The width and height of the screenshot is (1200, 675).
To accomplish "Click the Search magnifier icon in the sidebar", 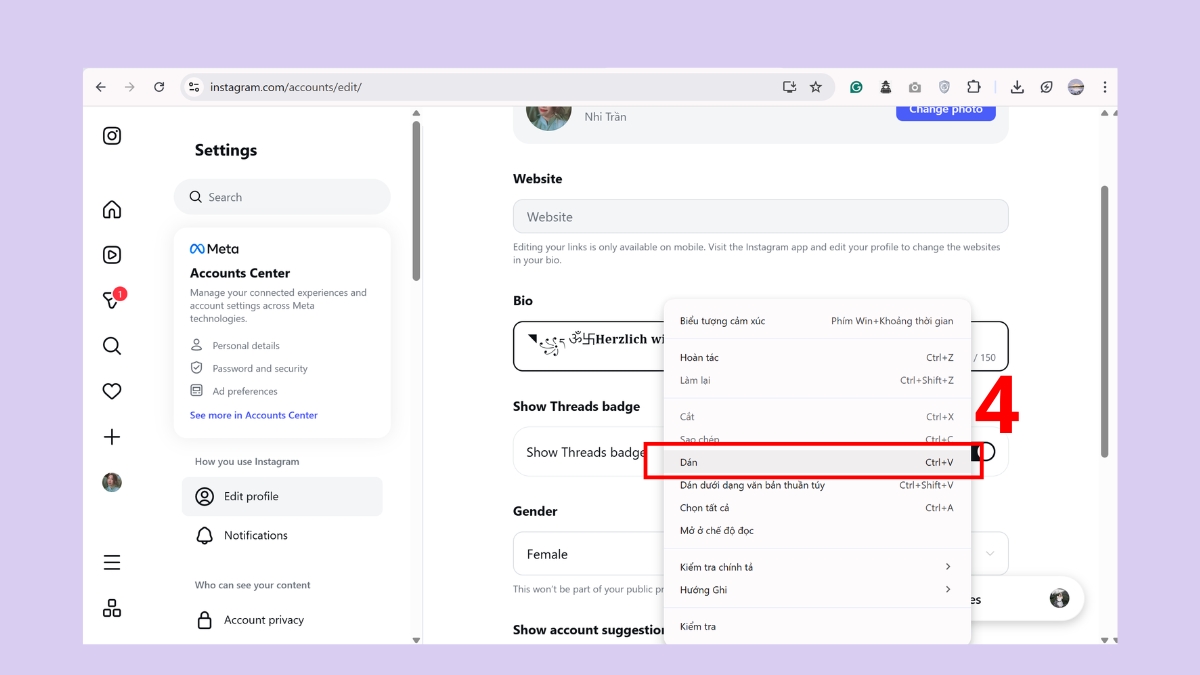I will point(111,345).
